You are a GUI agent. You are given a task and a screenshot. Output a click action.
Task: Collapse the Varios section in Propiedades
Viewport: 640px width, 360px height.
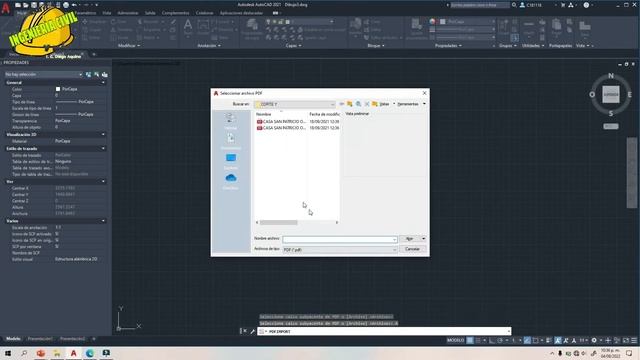pyautogui.click(x=103, y=221)
